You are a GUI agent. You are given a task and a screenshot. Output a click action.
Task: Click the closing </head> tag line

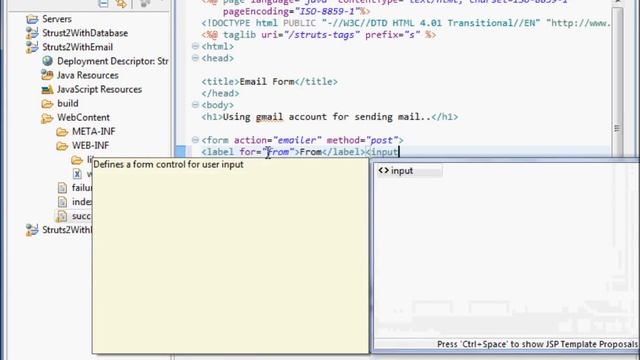(x=220, y=93)
